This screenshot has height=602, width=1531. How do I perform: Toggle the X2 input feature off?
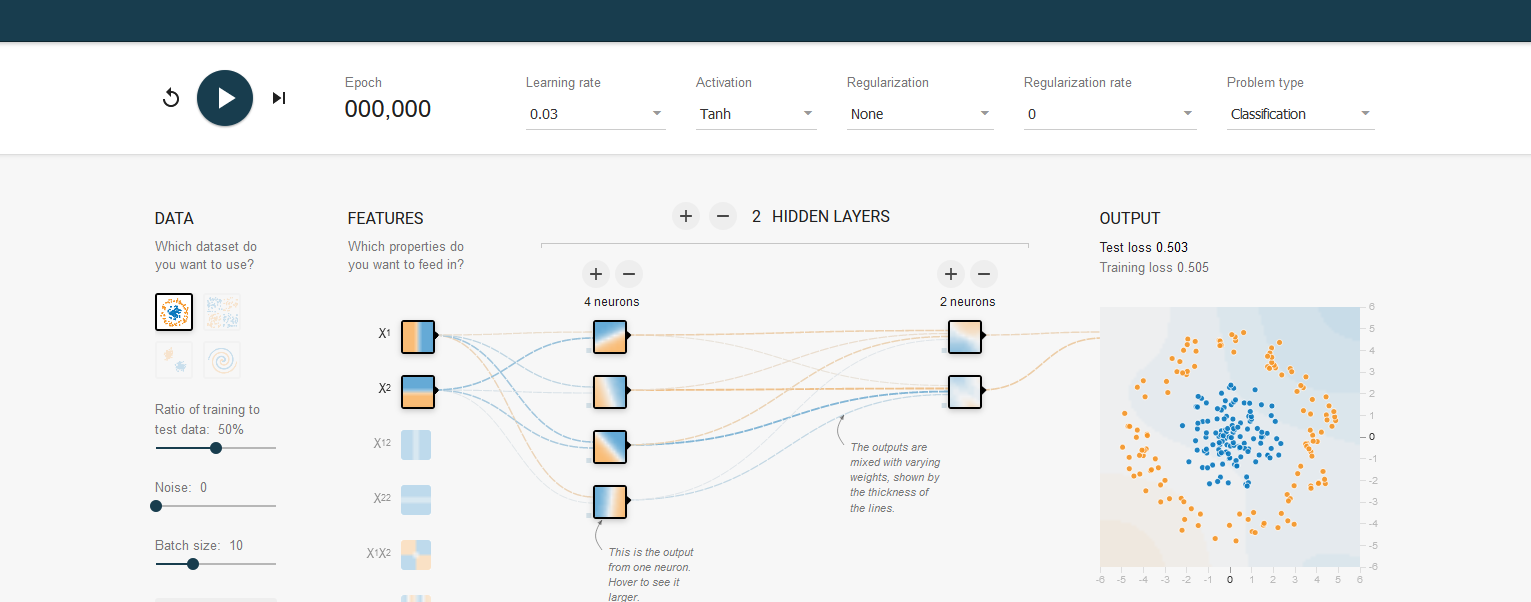[418, 392]
